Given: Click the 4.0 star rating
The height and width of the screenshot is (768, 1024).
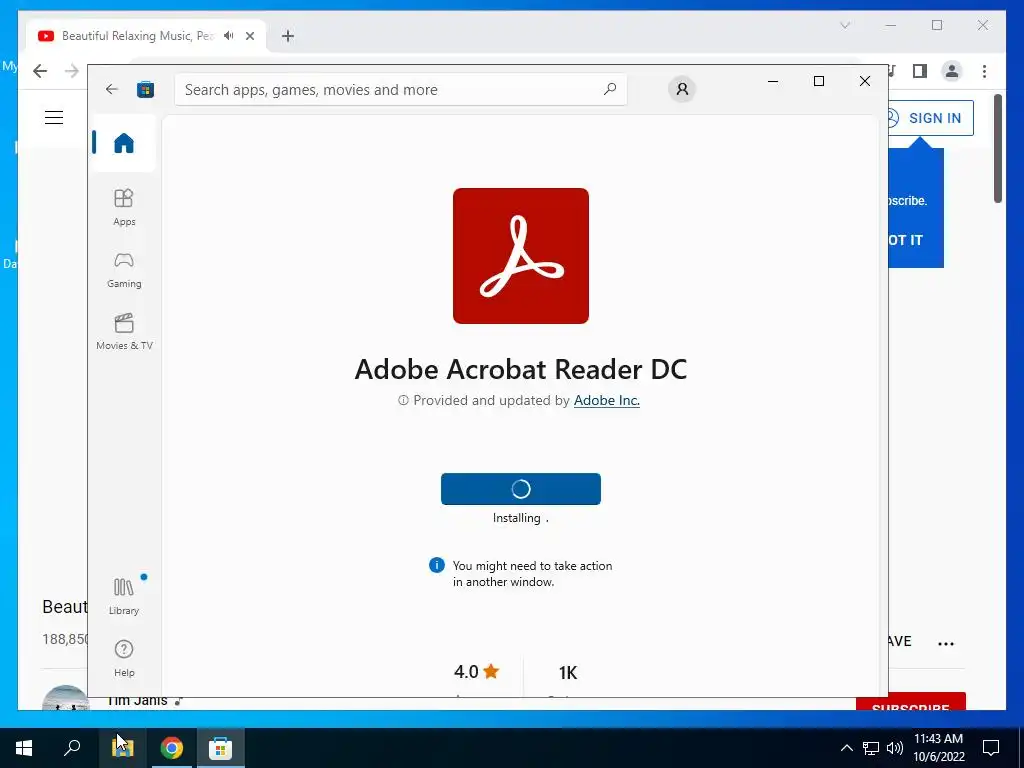Looking at the screenshot, I should point(477,671).
